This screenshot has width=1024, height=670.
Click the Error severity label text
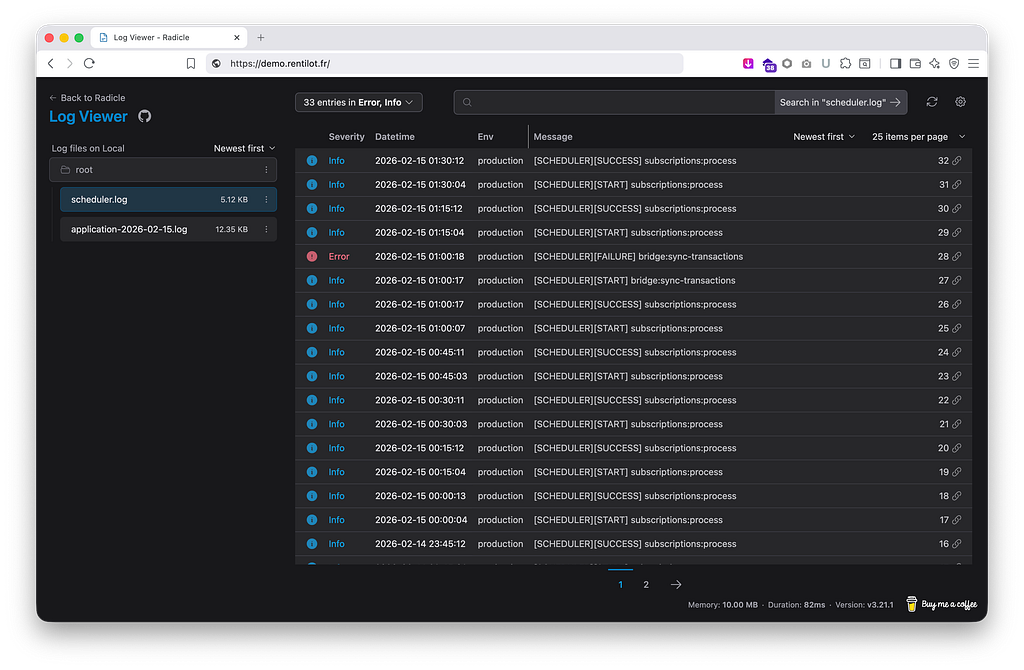(339, 257)
